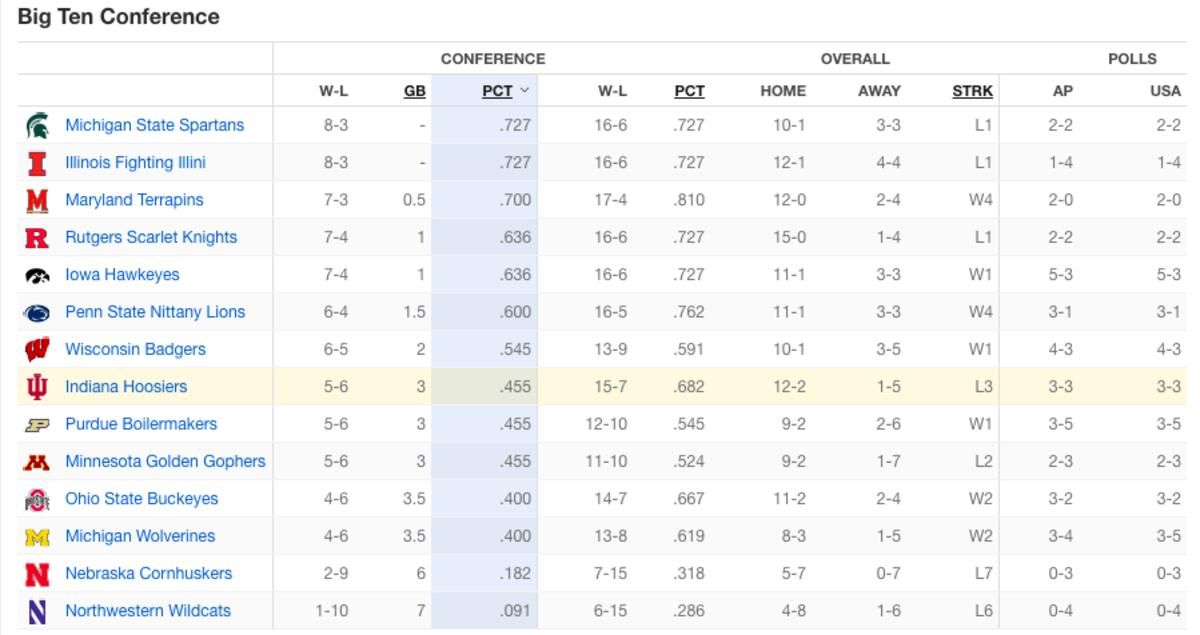Image resolution: width=1200 pixels, height=635 pixels.
Task: Click the Penn State Nittany Lions logo
Action: coord(37,312)
